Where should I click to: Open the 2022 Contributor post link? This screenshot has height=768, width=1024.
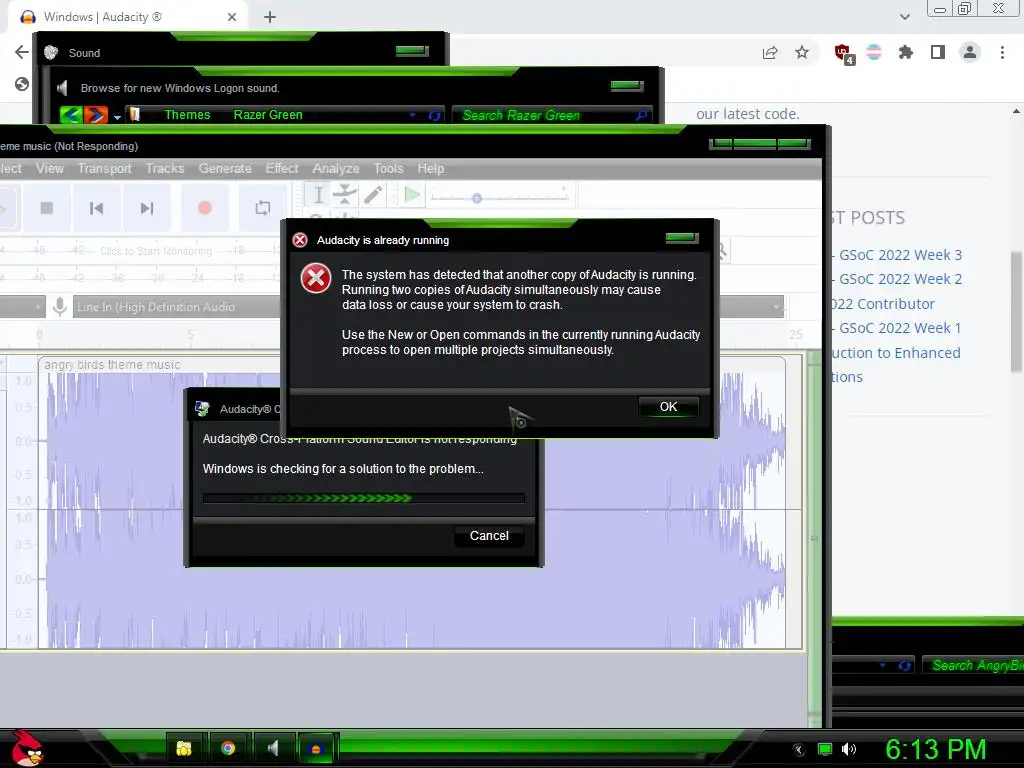coord(882,304)
